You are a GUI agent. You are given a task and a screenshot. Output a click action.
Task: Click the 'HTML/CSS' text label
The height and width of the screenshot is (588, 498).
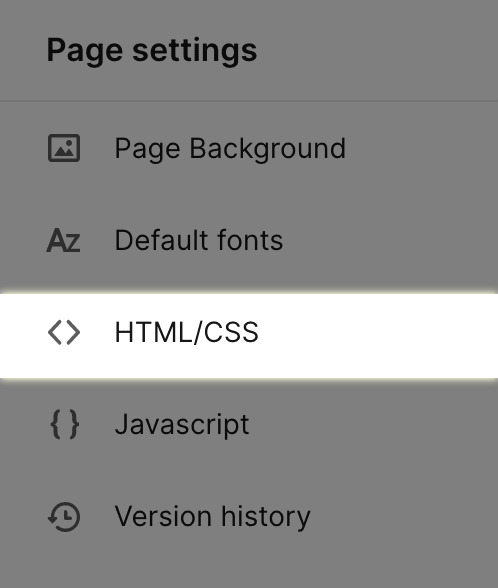pyautogui.click(x=186, y=332)
